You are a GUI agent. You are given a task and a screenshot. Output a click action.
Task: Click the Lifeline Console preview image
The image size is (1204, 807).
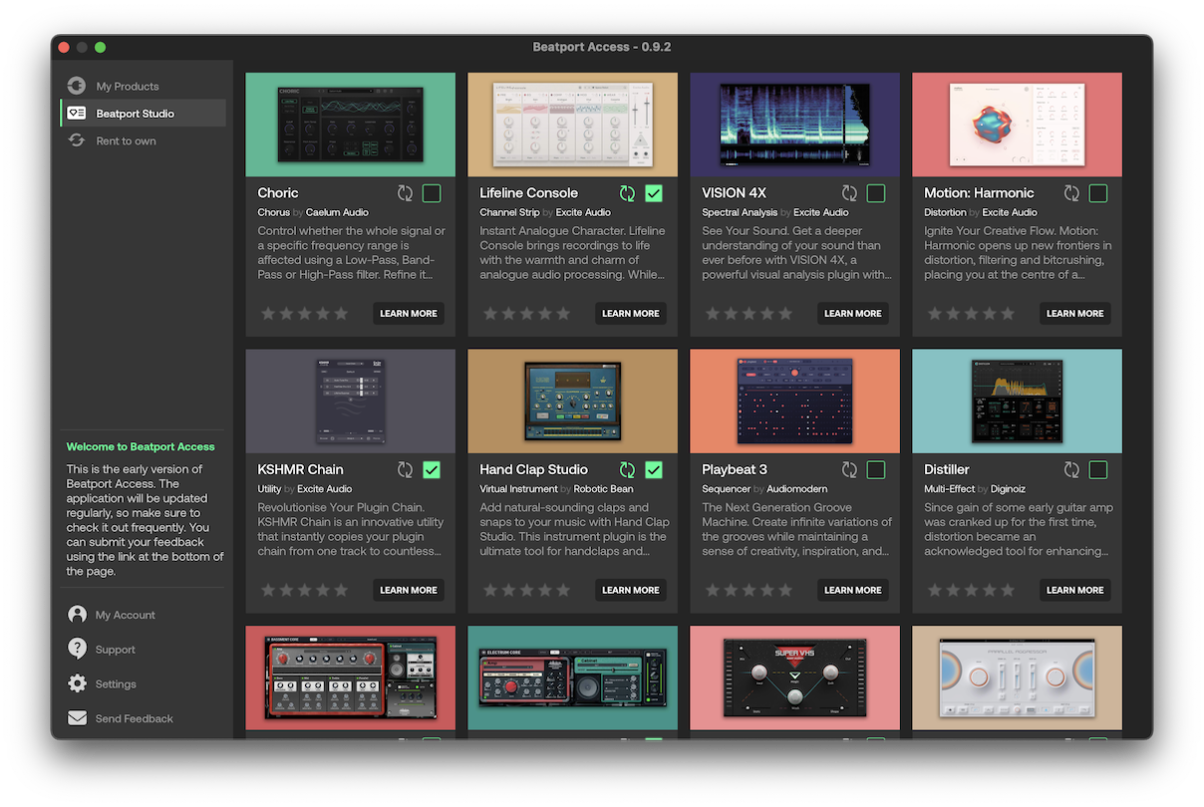(x=572, y=125)
